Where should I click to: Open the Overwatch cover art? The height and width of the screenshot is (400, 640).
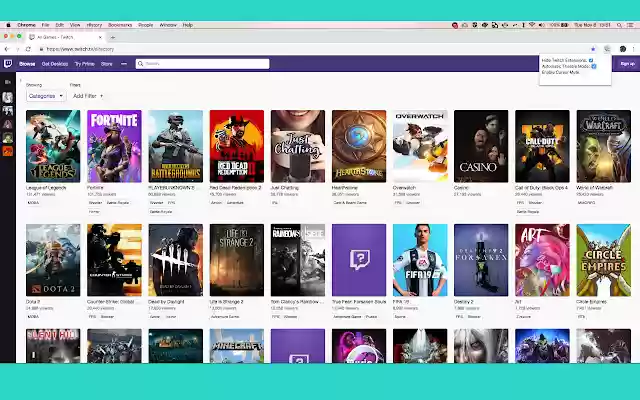coord(420,146)
